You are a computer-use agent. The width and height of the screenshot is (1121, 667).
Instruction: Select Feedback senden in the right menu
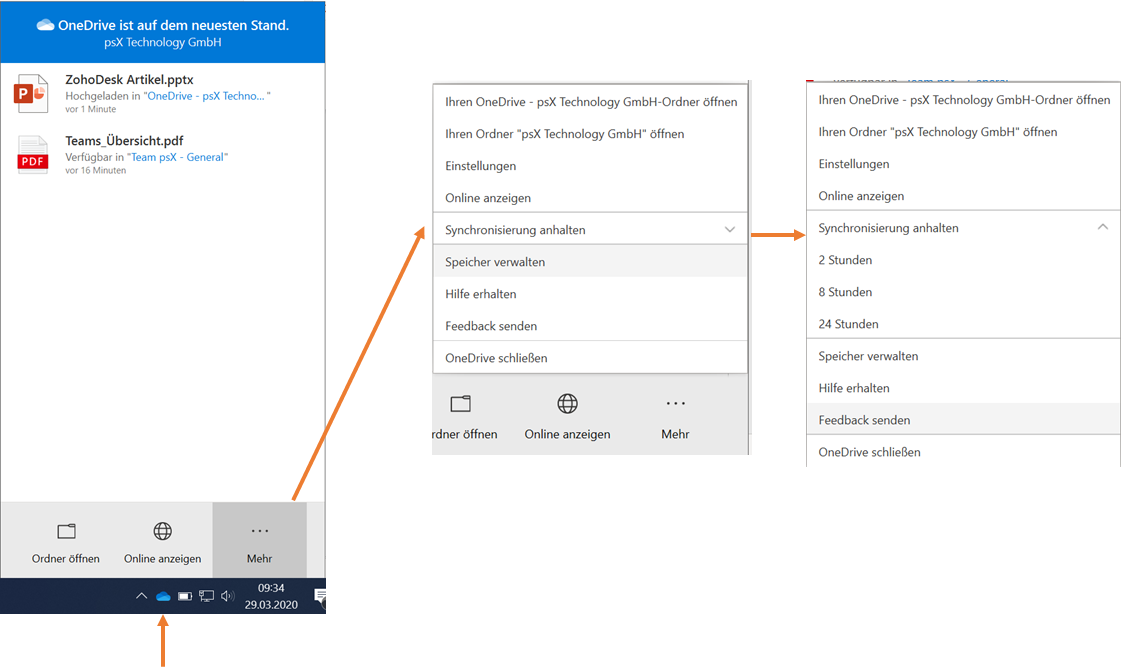tap(964, 420)
